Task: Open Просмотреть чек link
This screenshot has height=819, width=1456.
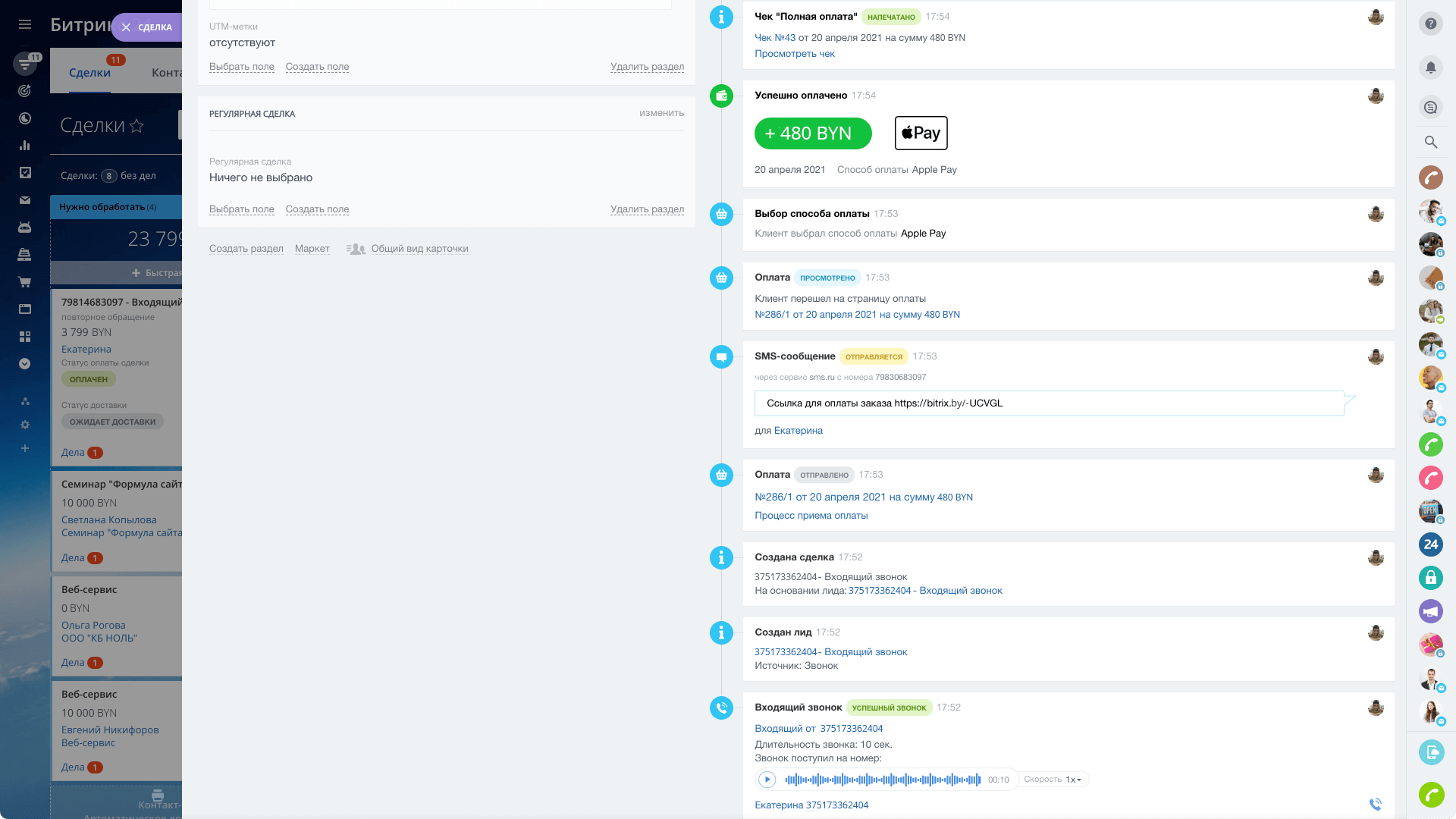Action: pos(794,54)
